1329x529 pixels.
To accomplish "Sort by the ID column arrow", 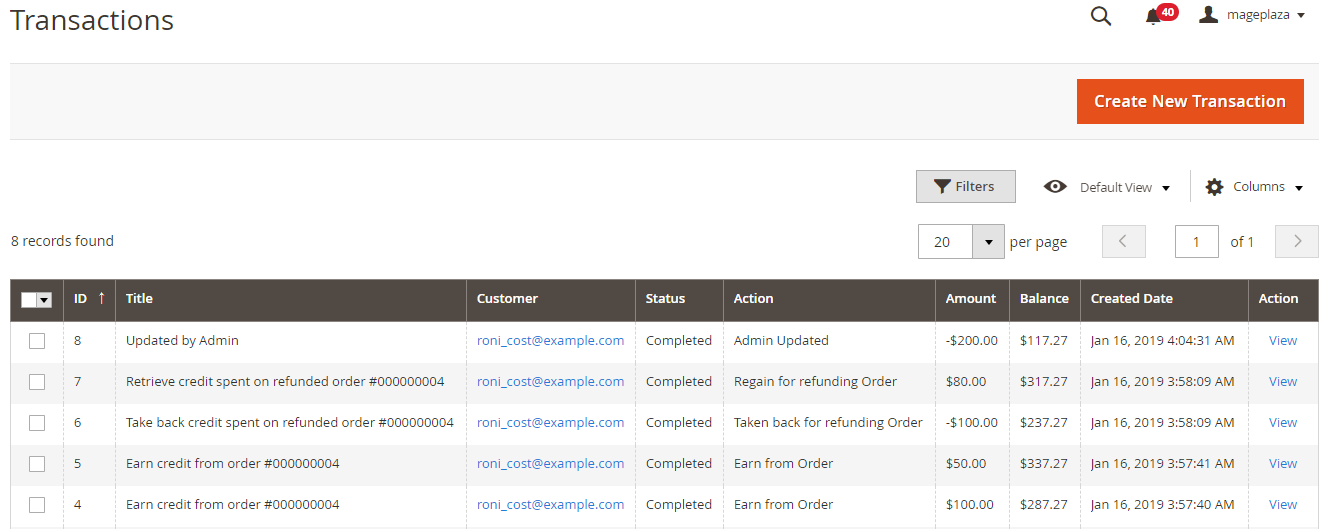I will (101, 298).
